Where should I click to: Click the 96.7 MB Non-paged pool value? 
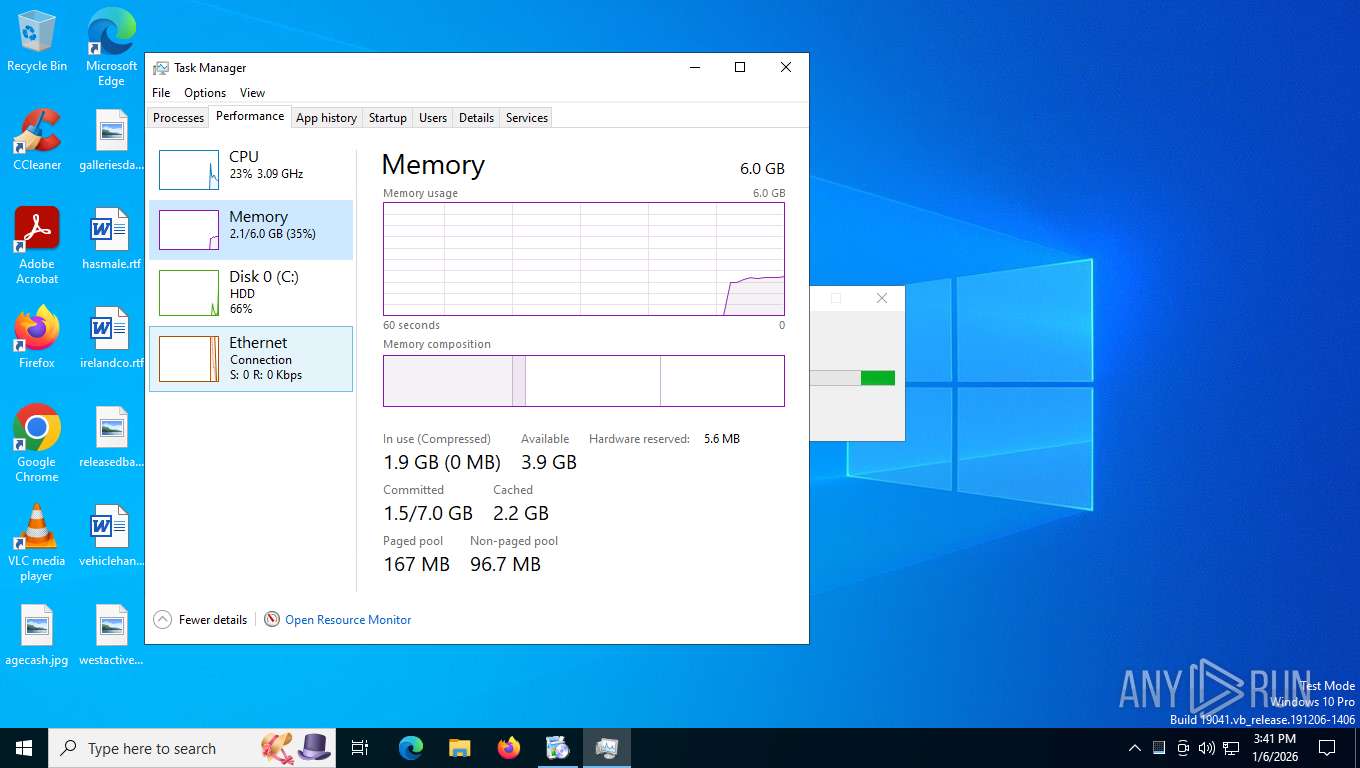pos(506,564)
